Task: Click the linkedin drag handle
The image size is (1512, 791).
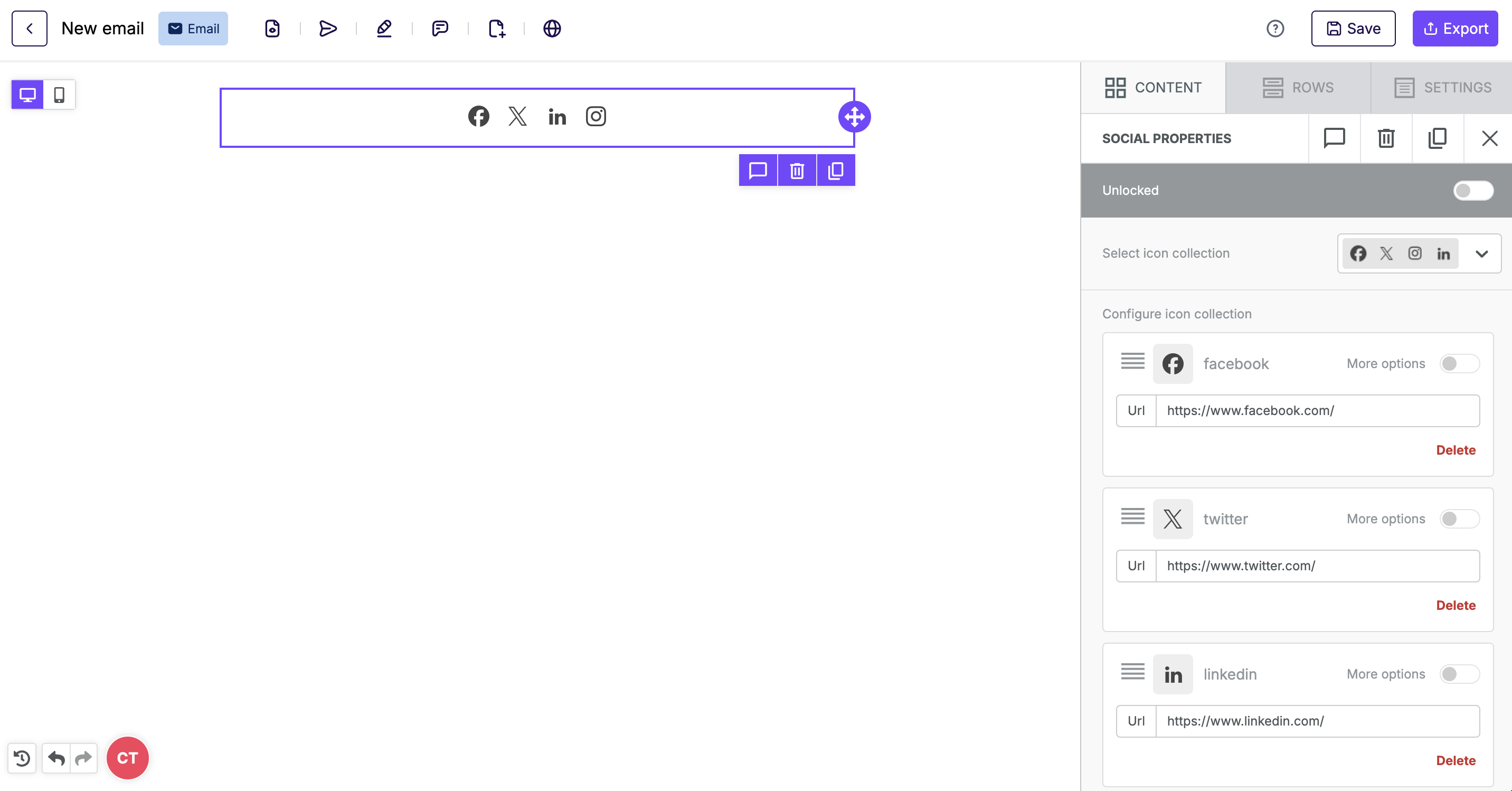Action: [x=1132, y=671]
